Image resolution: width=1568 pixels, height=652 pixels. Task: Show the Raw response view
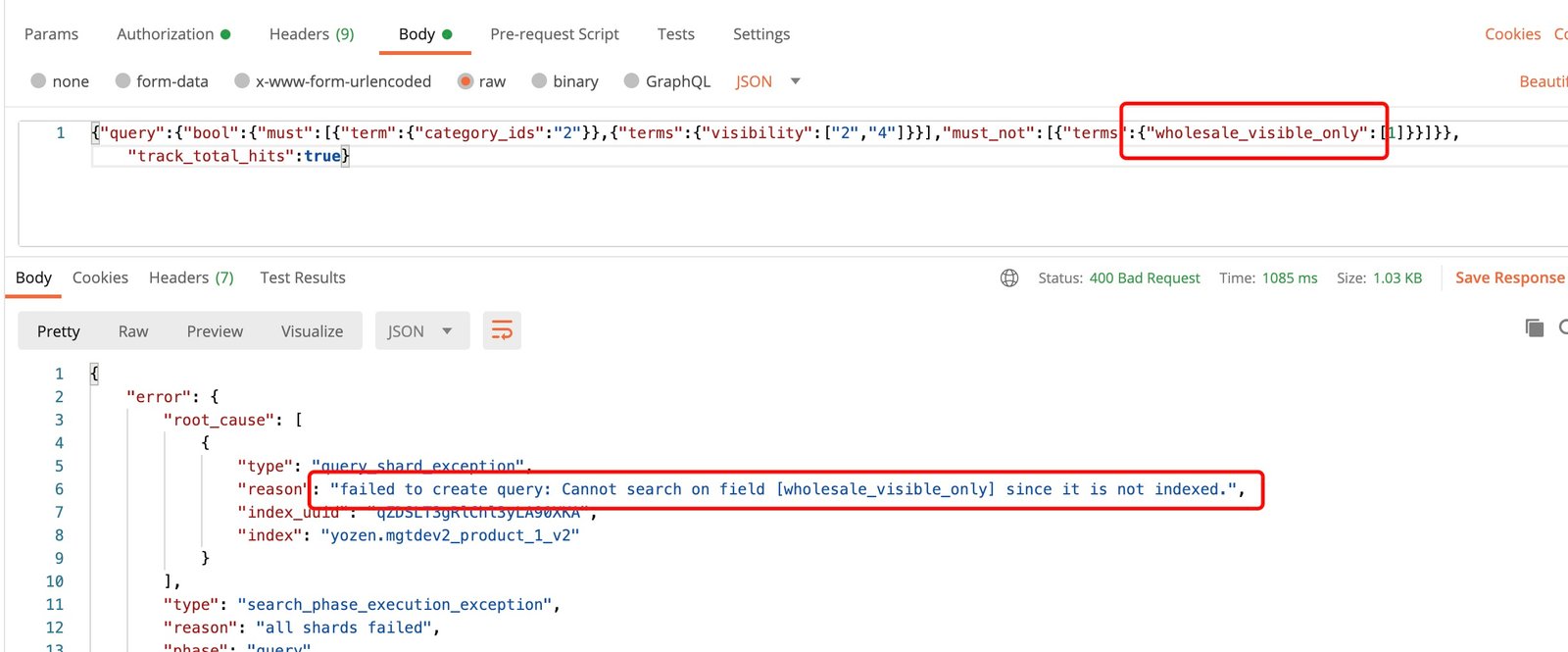point(133,331)
